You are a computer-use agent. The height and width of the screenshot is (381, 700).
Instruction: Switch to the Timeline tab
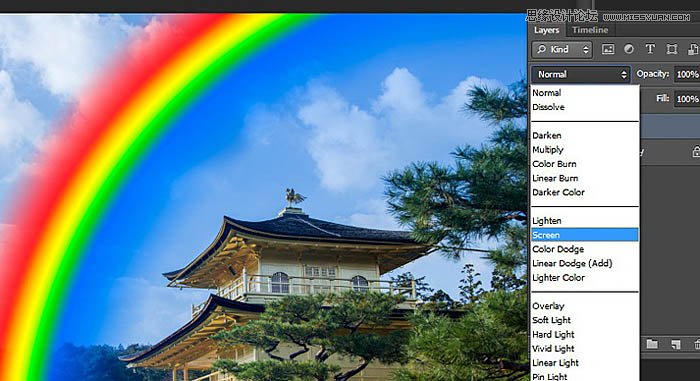point(590,30)
